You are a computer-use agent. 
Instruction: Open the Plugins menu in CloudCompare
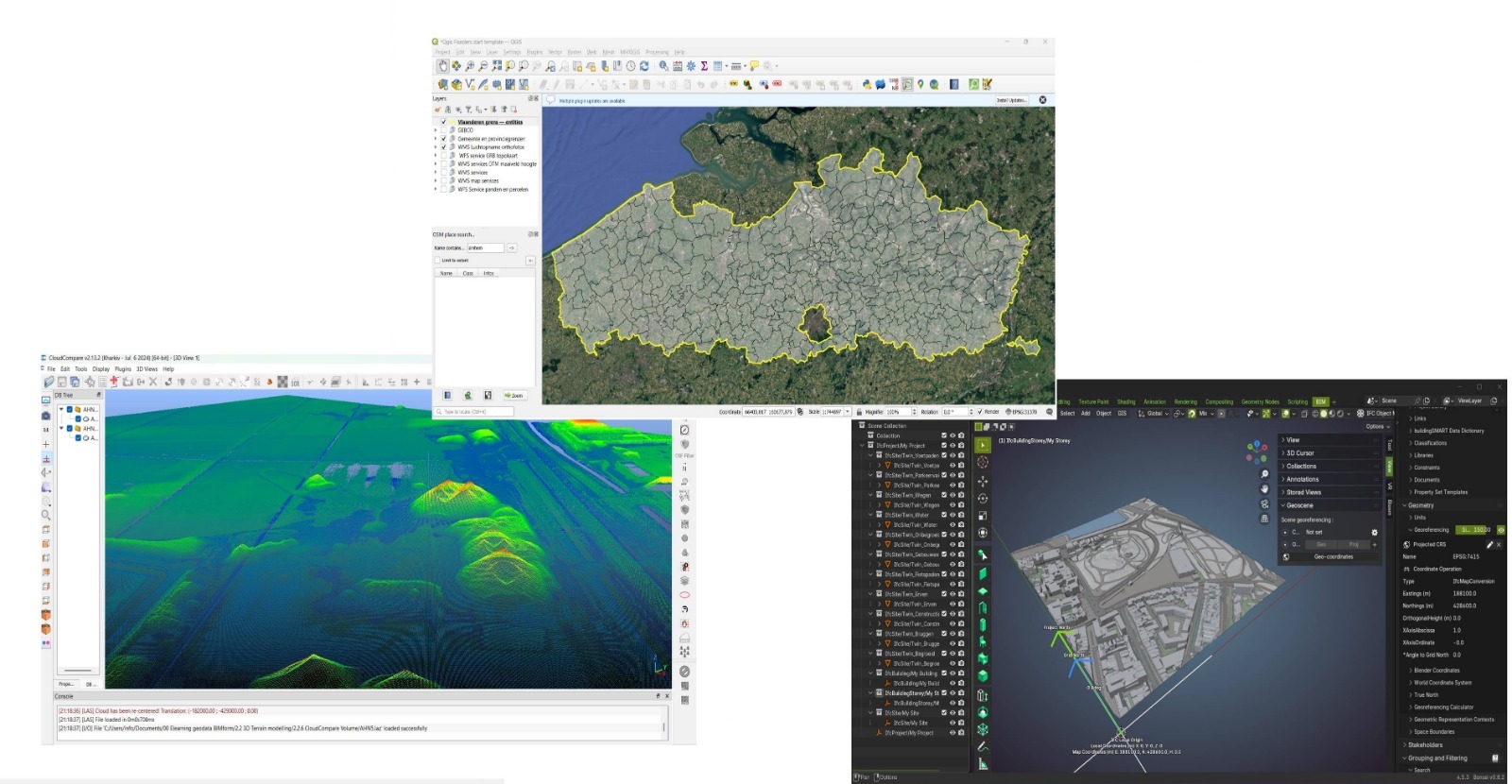point(123,369)
